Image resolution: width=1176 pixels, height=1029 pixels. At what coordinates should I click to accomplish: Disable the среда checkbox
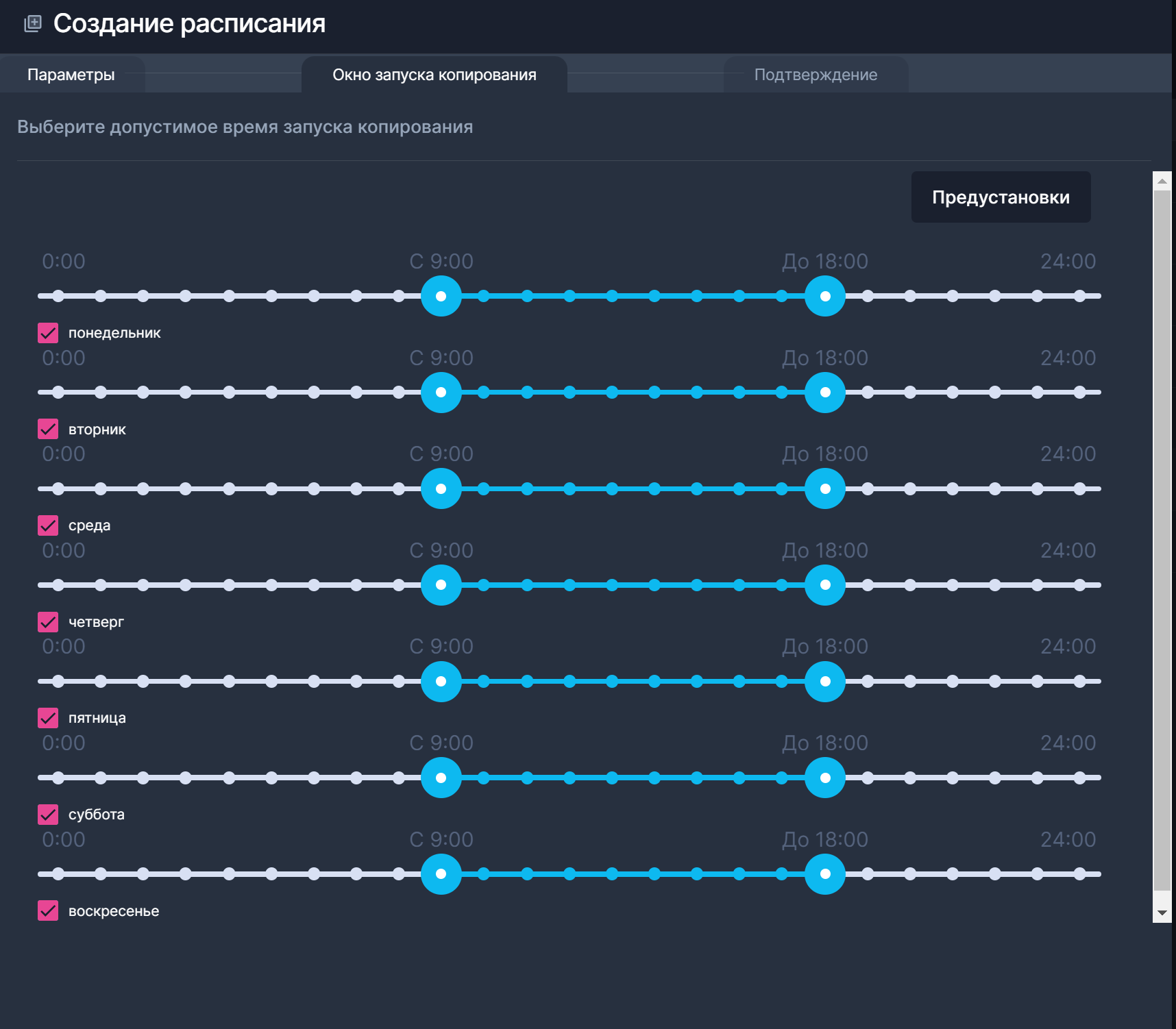coord(48,525)
